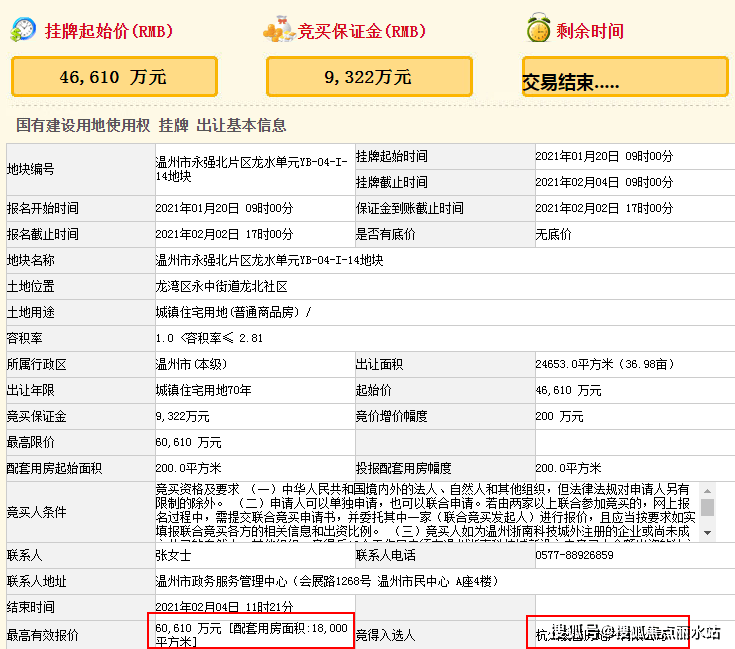This screenshot has width=735, height=649.
Task: Click parcel number value ending YB-04-I-14地块 in 地块编号 row
Action: point(252,169)
